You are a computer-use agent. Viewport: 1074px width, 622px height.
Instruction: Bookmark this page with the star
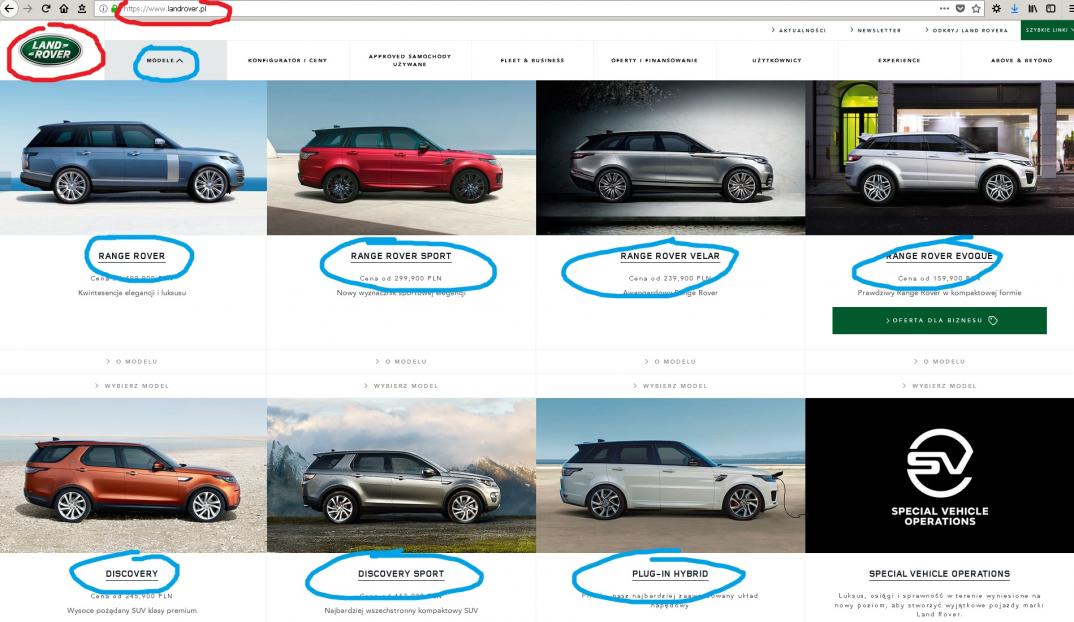[976, 8]
